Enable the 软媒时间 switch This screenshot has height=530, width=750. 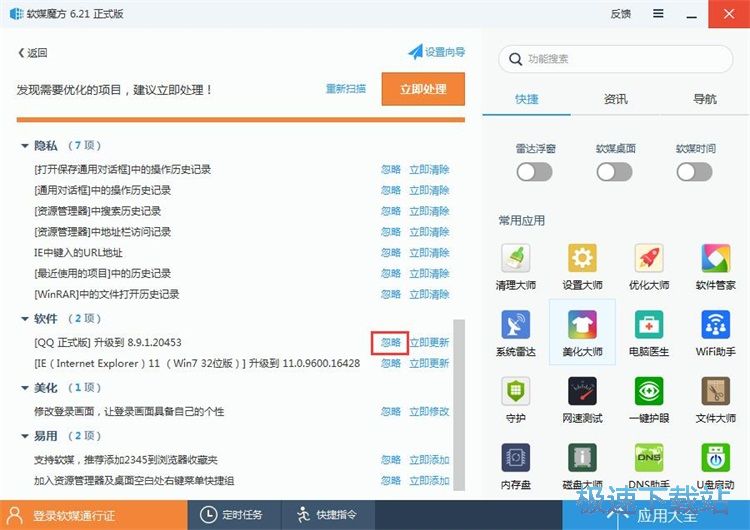695,172
